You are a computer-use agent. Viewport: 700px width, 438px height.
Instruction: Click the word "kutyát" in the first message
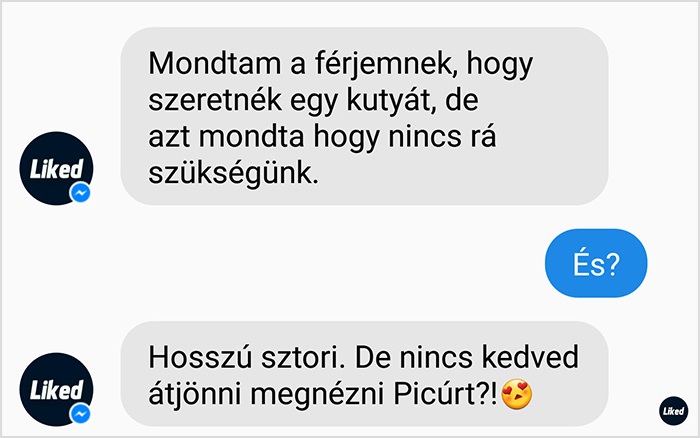388,101
